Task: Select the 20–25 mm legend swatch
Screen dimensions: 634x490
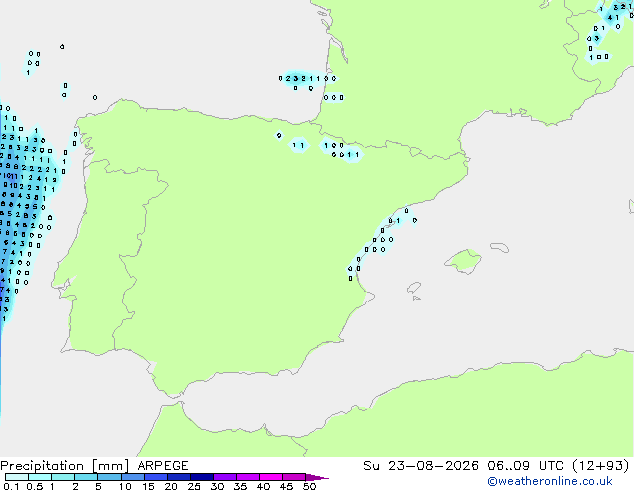Action: pyautogui.click(x=178, y=477)
